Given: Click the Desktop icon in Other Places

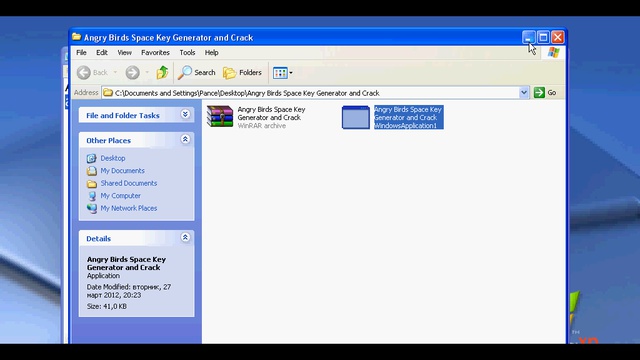Looking at the screenshot, I should pyautogui.click(x=91, y=158).
